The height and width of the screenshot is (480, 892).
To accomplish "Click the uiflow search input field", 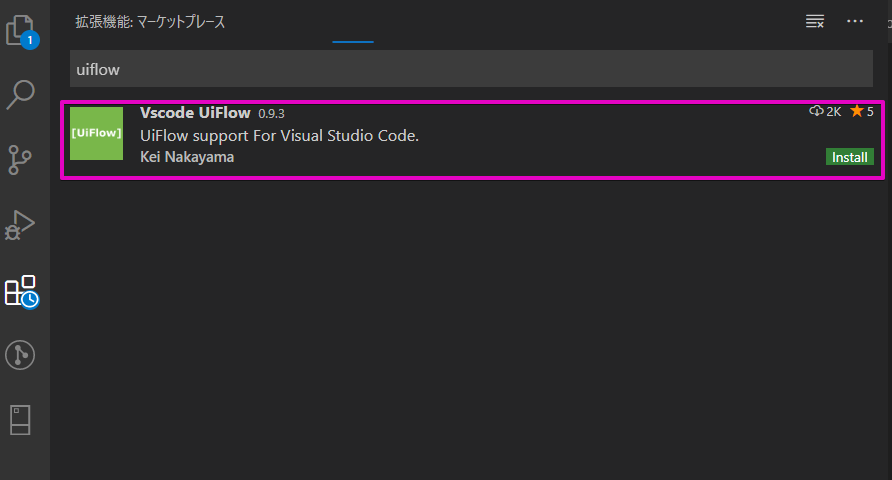I will 471,69.
